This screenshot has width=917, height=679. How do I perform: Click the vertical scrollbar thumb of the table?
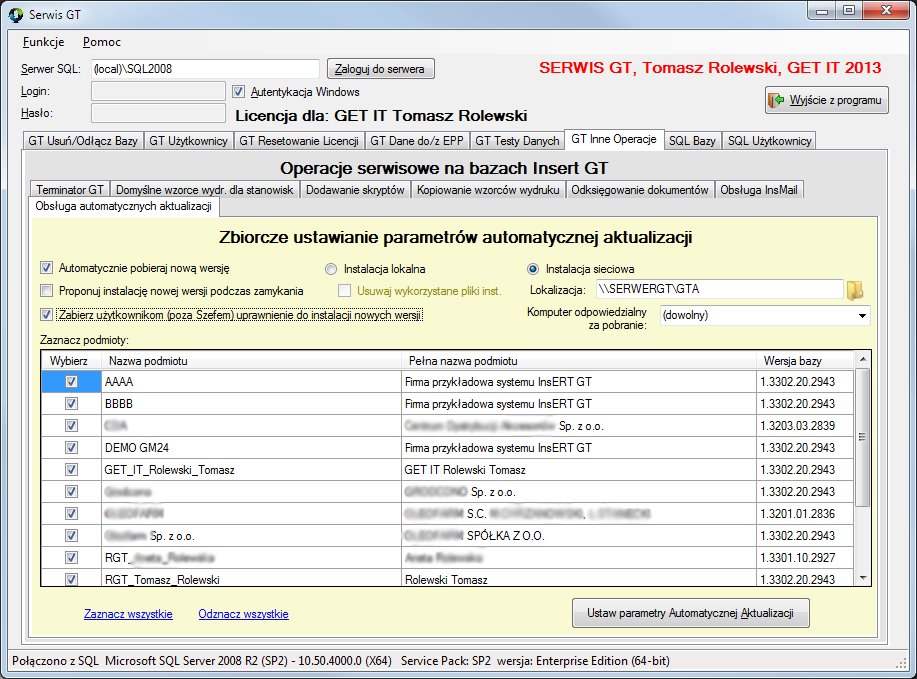(x=863, y=437)
